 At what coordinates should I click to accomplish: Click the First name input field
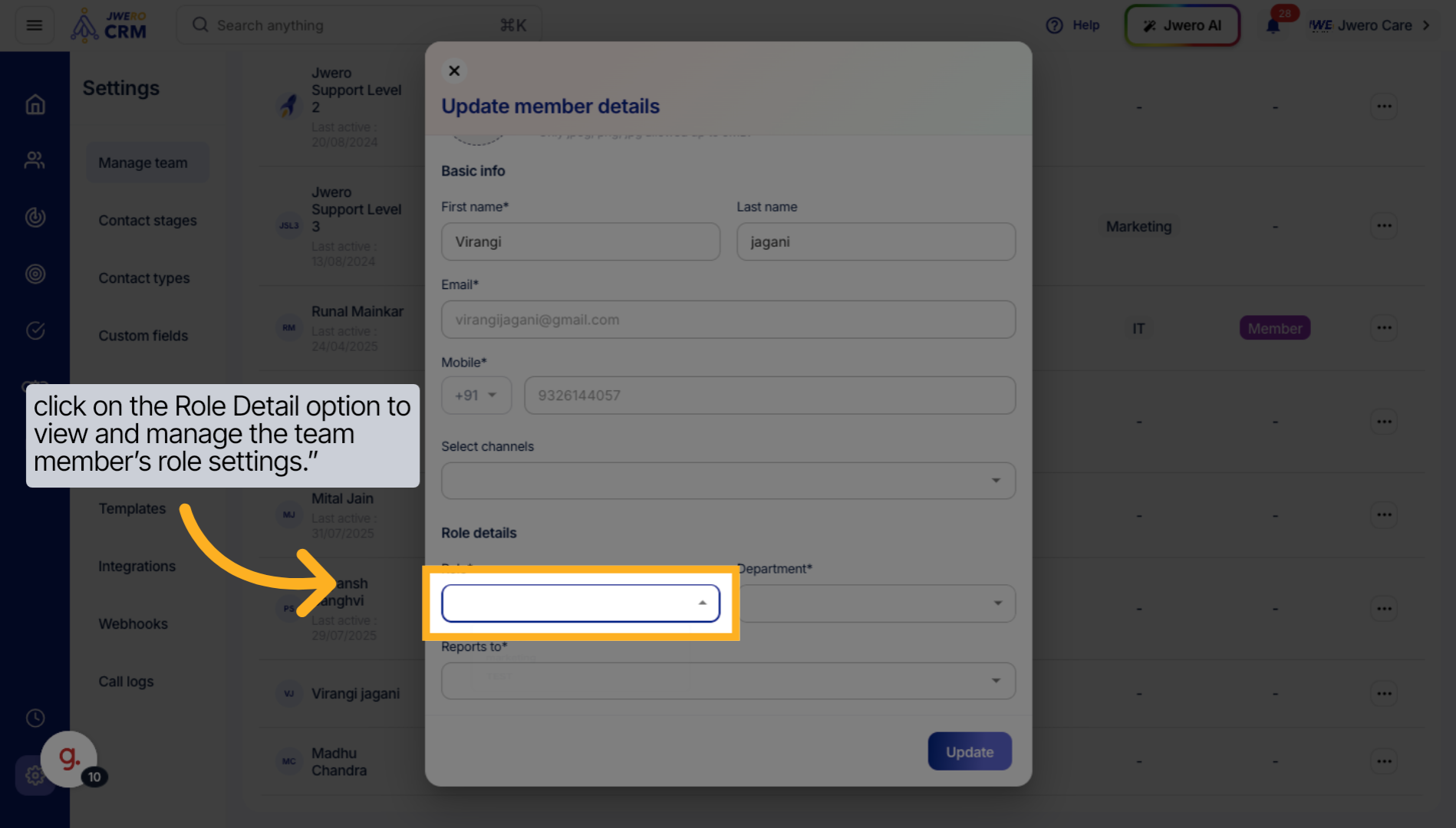[580, 242]
